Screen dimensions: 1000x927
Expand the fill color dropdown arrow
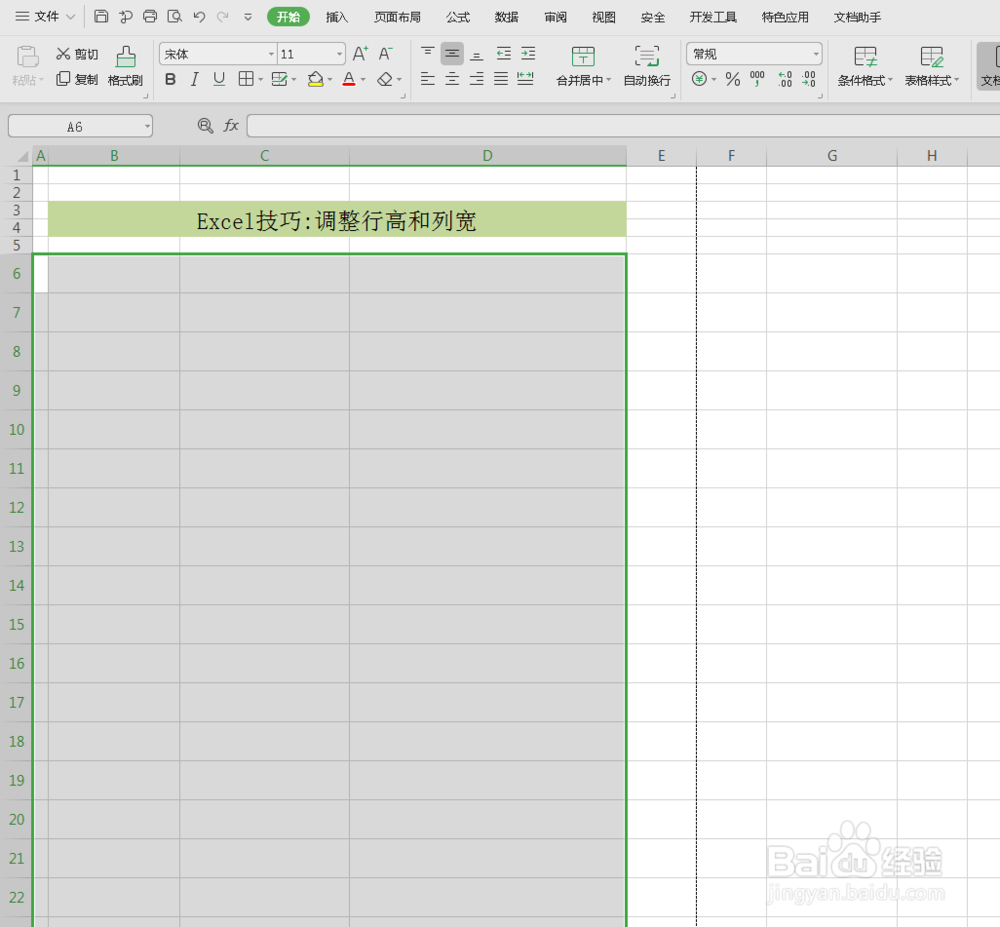(330, 80)
